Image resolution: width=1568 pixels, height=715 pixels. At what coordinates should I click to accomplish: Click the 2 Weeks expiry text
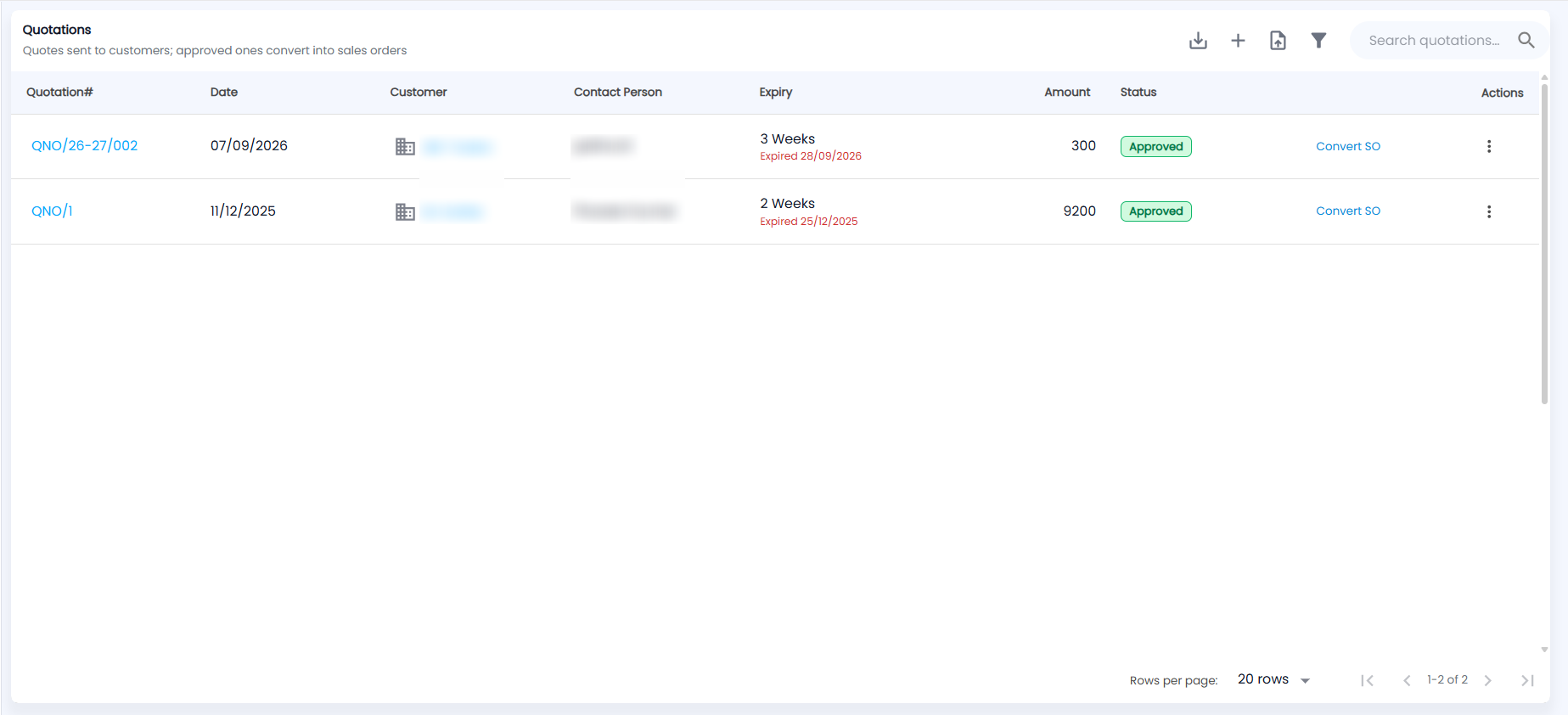788,203
